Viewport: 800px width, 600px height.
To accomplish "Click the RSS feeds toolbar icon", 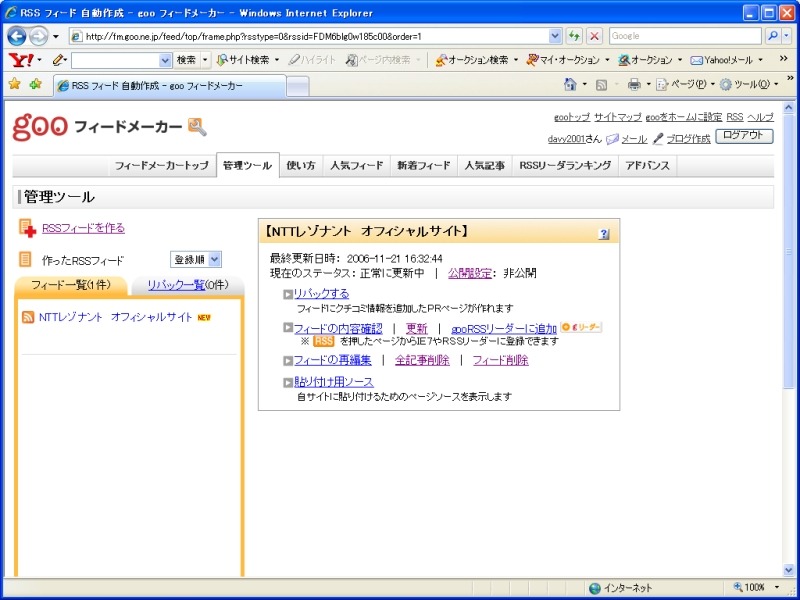I will 602,85.
